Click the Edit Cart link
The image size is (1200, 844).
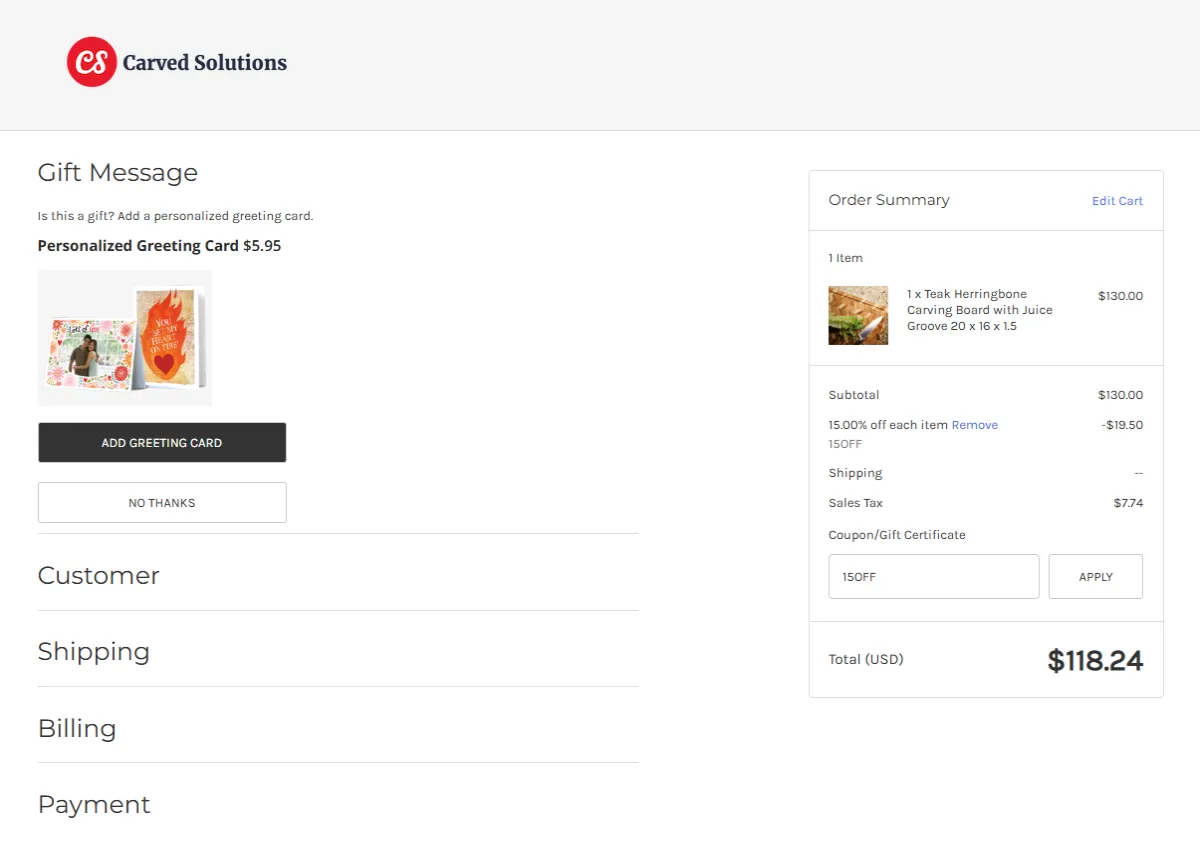[1117, 201]
